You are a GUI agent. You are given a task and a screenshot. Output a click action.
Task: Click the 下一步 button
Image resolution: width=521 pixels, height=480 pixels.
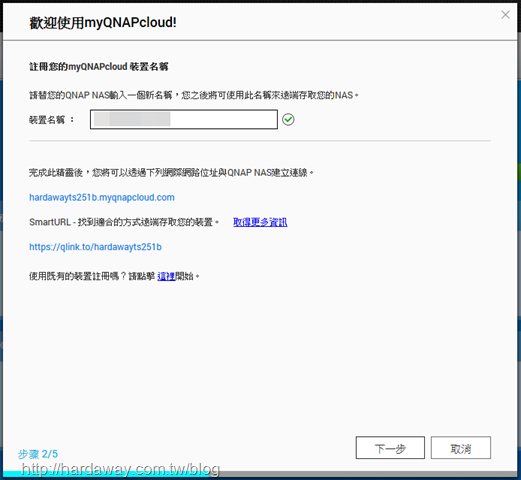(390, 448)
